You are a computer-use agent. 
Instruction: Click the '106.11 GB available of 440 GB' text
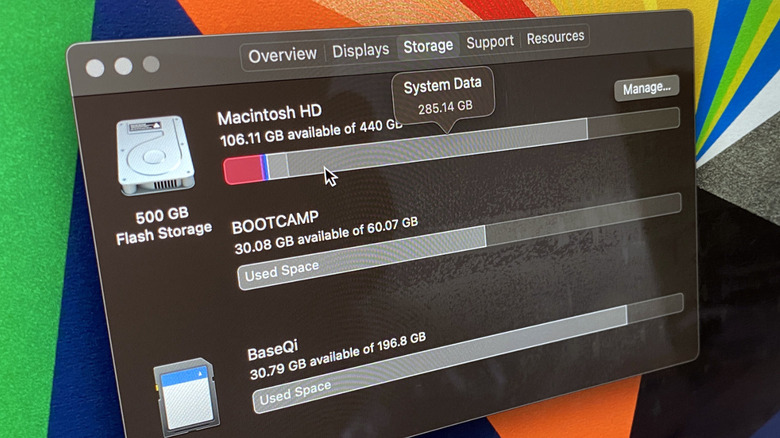pyautogui.click(x=311, y=133)
